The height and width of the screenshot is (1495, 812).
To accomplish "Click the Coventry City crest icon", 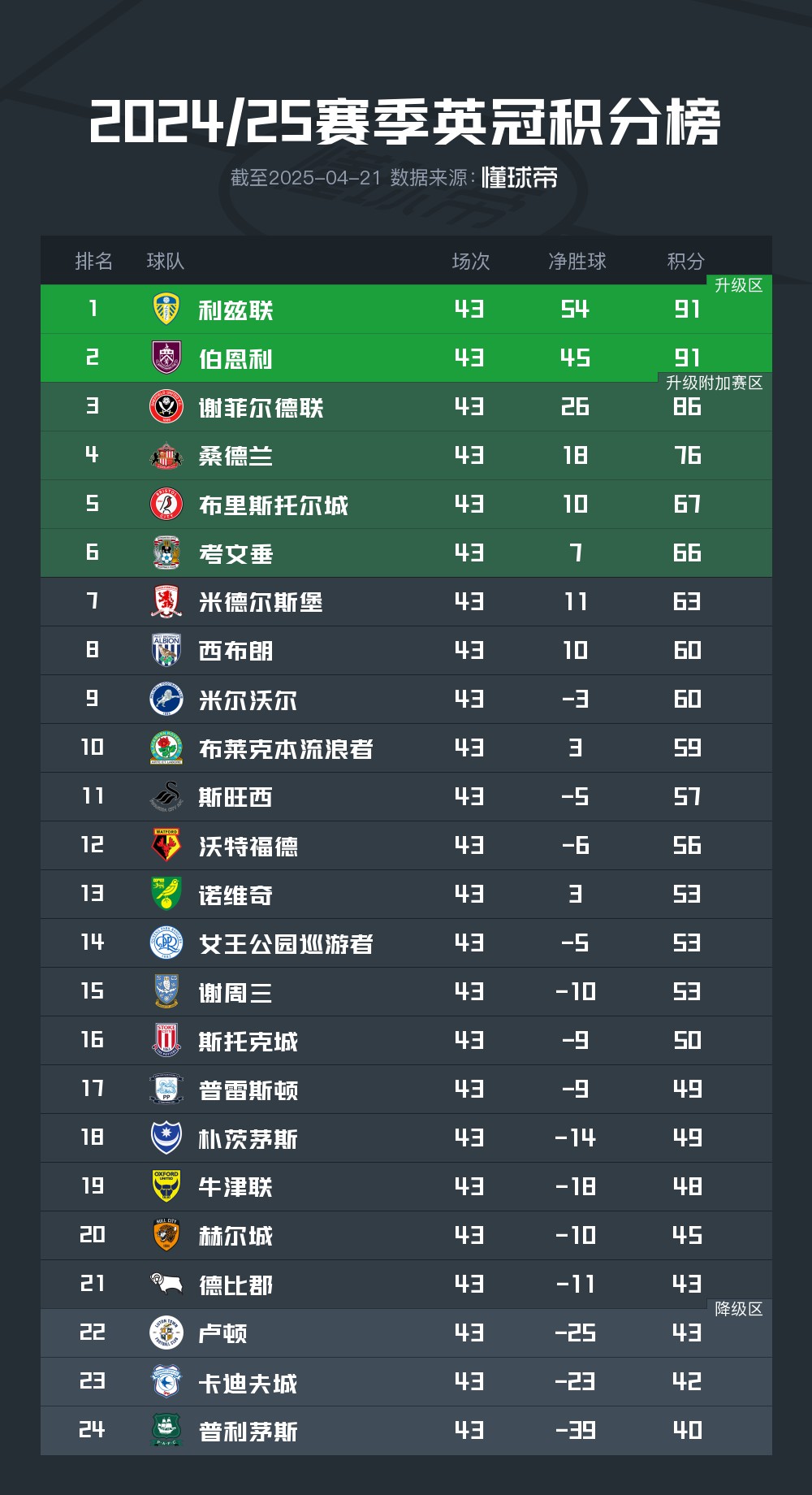I will (166, 552).
